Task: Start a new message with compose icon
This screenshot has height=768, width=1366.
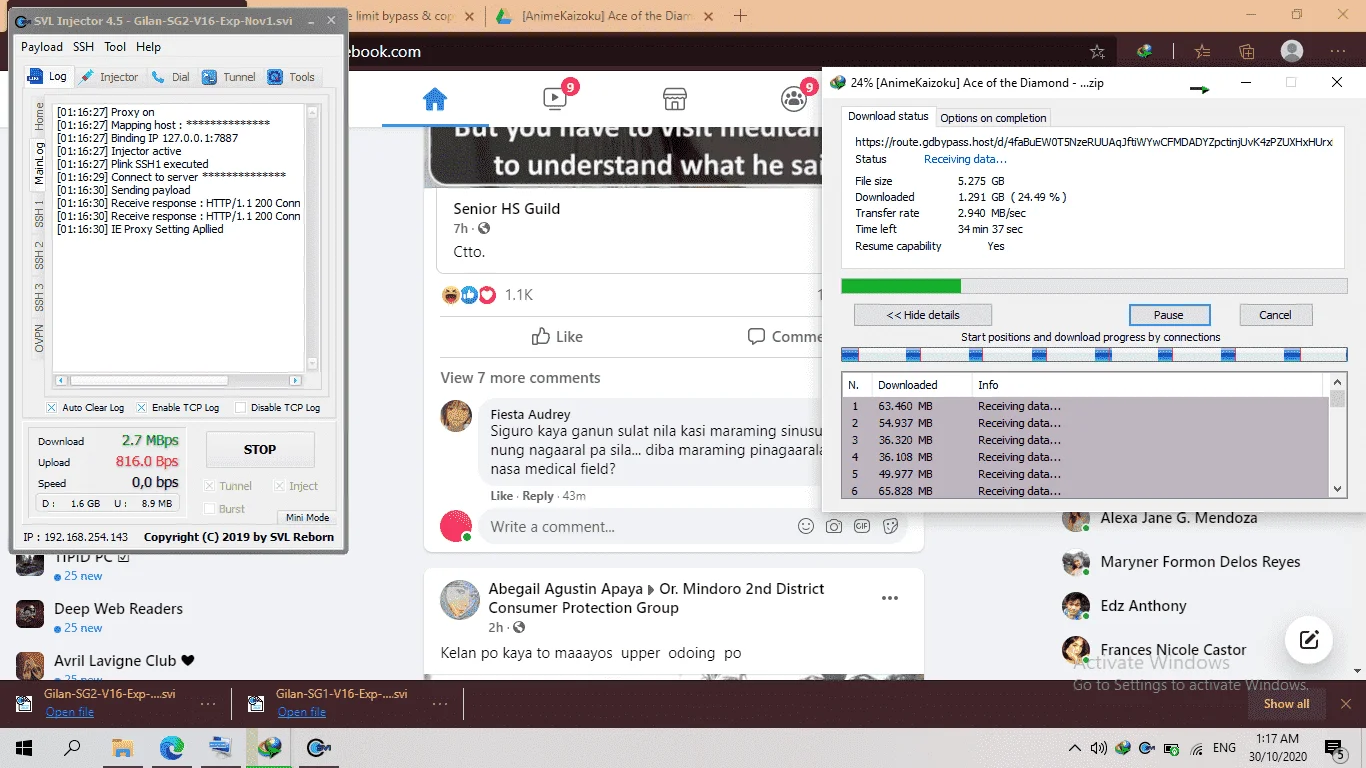Action: (x=1310, y=639)
